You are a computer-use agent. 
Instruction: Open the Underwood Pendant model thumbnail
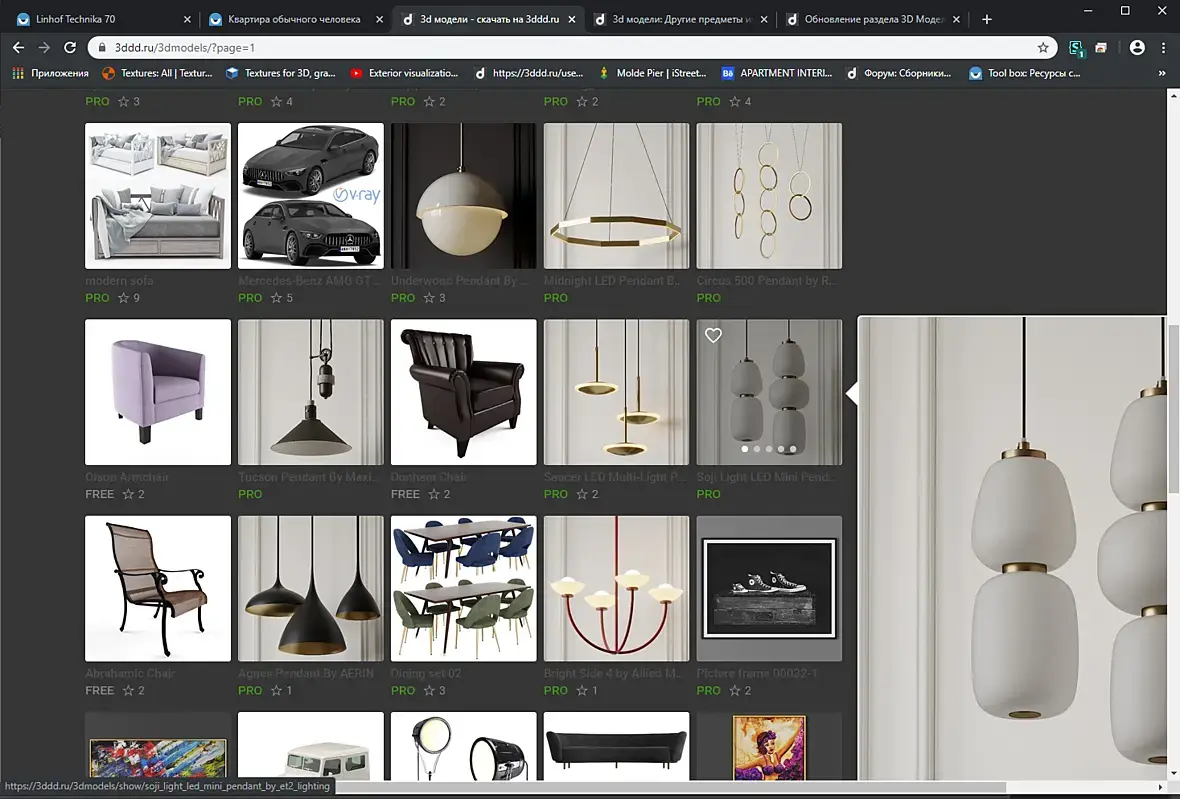[x=464, y=196]
